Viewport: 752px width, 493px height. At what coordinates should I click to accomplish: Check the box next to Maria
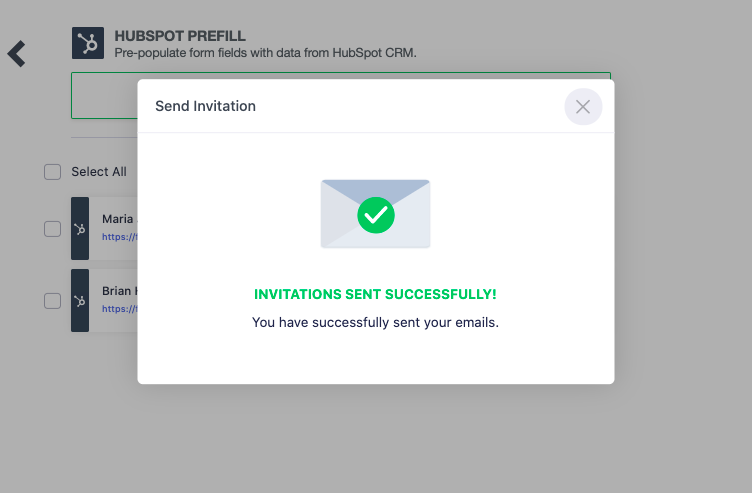(x=52, y=229)
